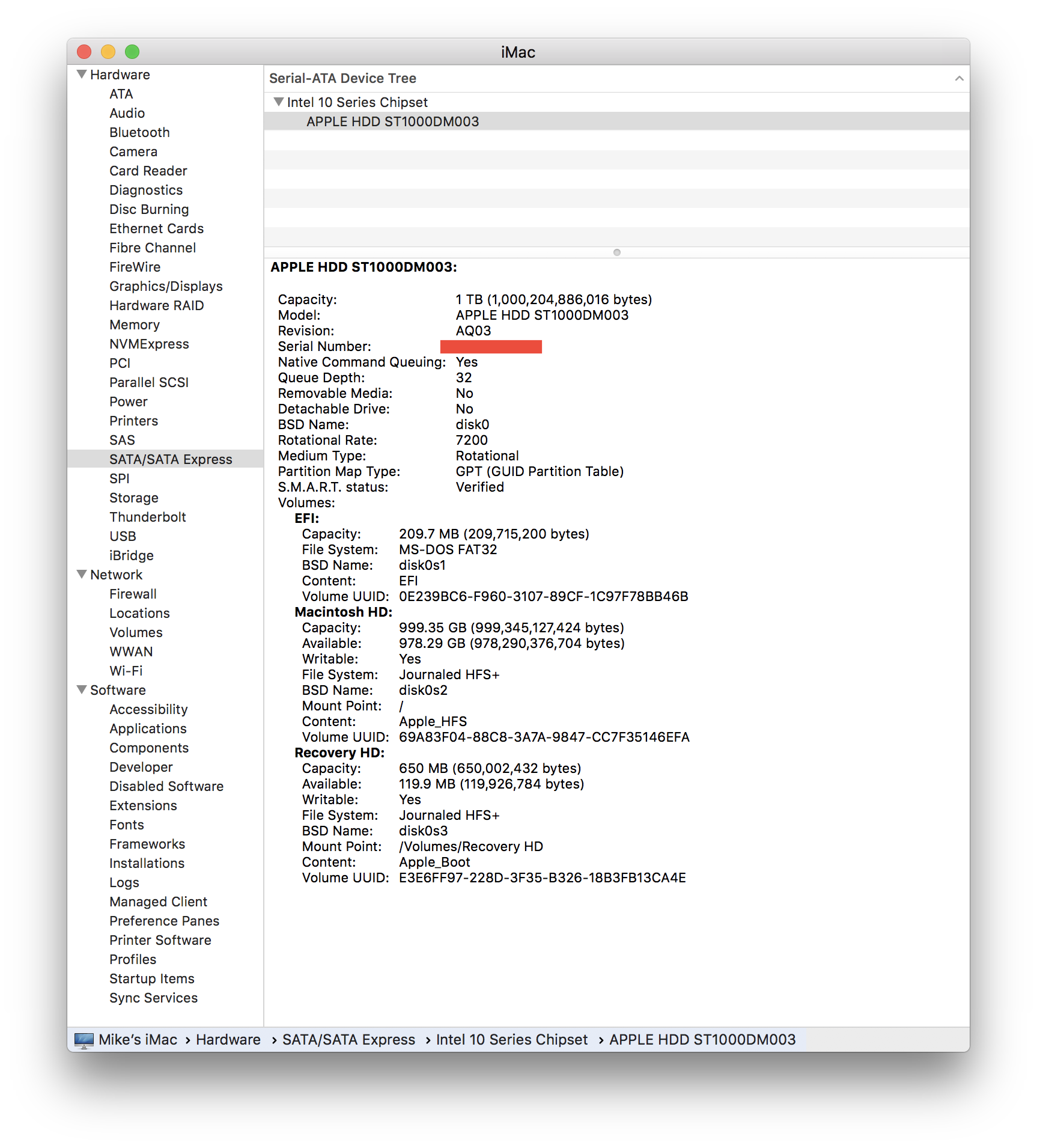This screenshot has width=1037, height=1148.
Task: Open PCI hardware entry
Action: [120, 364]
